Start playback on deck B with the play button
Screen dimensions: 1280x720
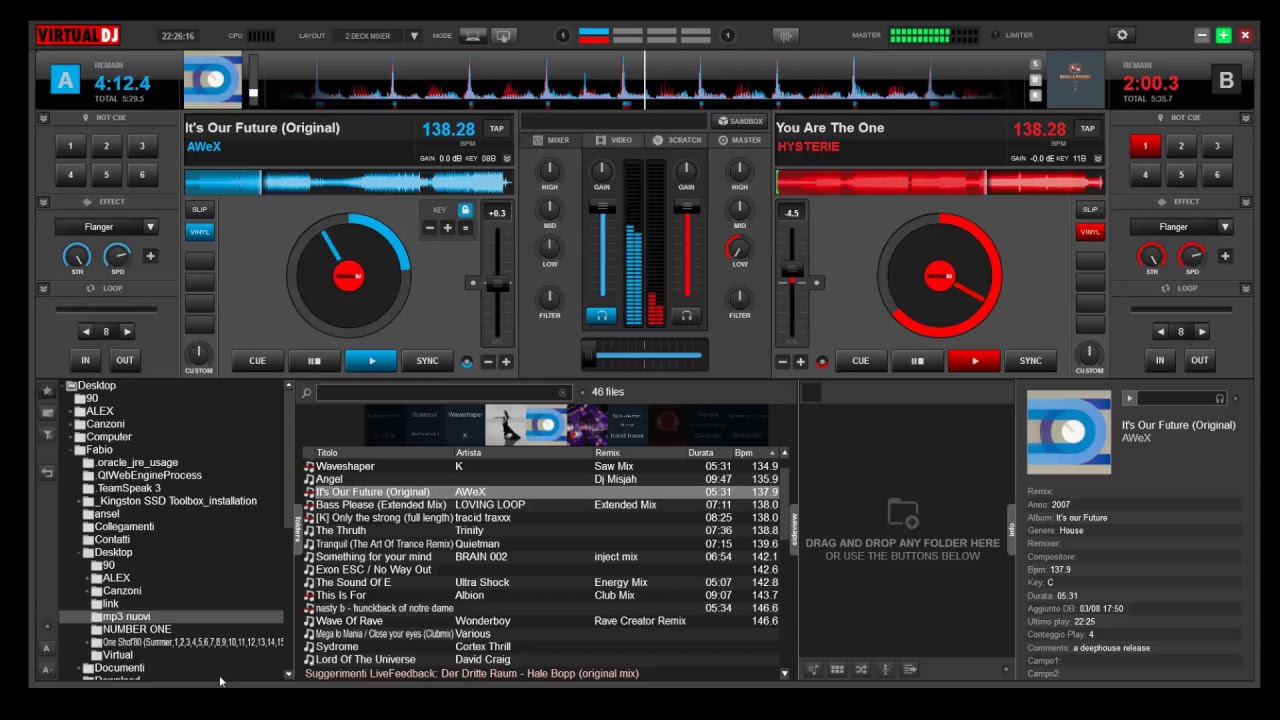(x=974, y=361)
